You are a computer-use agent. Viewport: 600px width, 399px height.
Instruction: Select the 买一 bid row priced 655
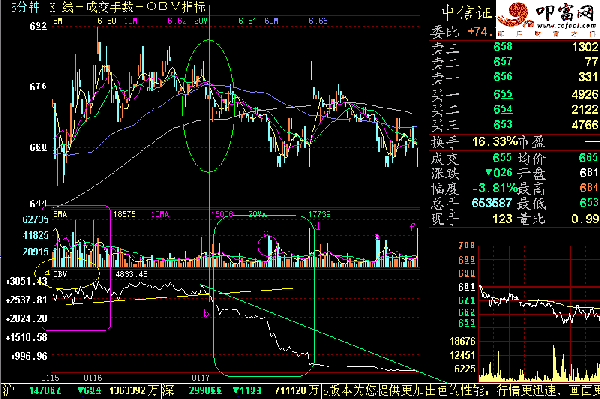514,94
